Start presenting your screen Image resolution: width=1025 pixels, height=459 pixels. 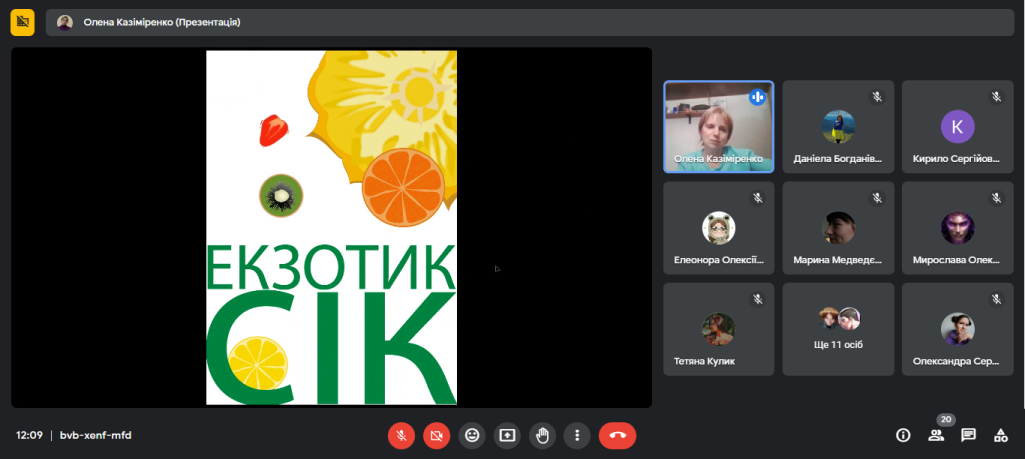pos(507,435)
